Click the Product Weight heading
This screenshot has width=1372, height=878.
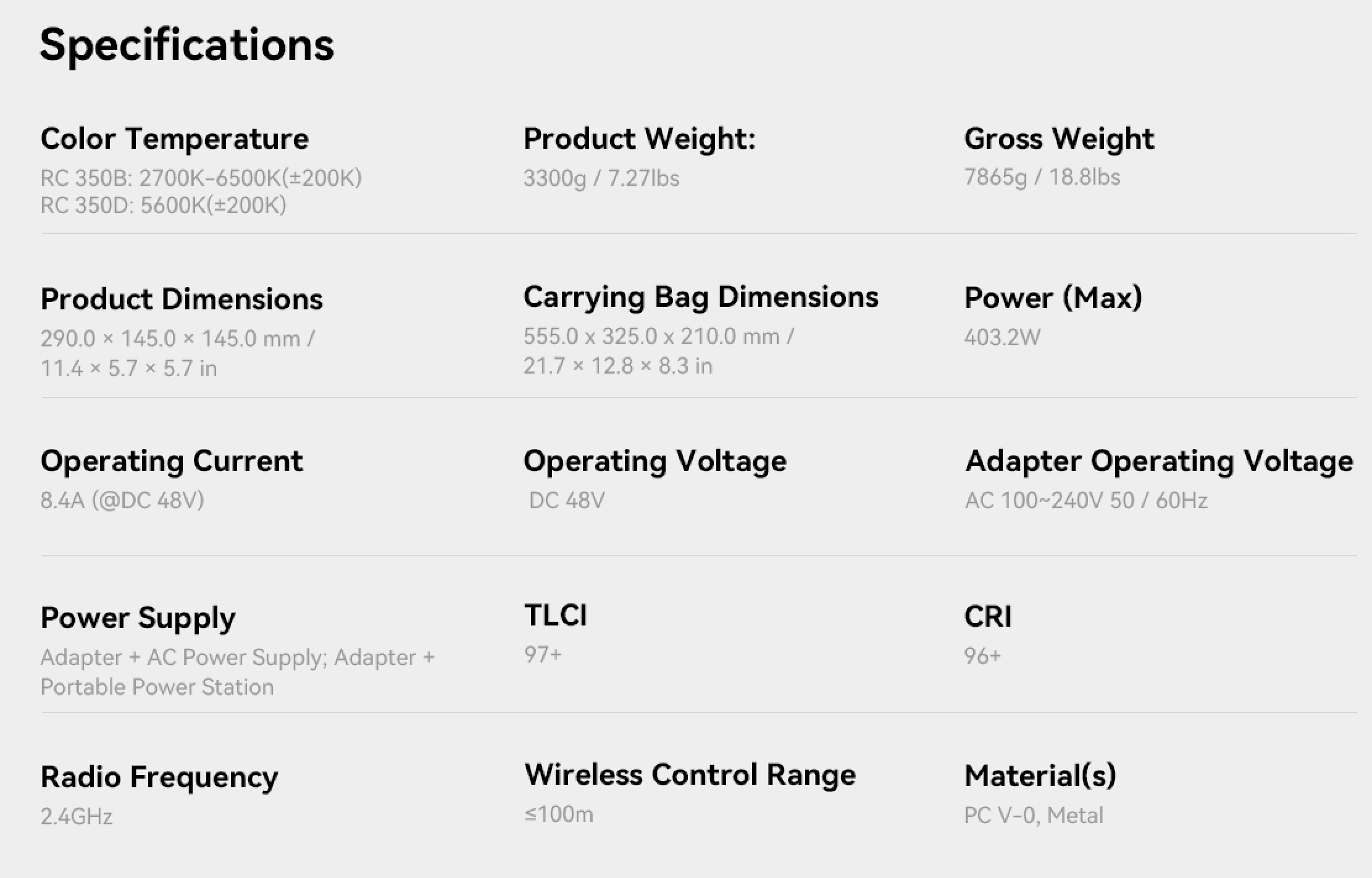639,138
